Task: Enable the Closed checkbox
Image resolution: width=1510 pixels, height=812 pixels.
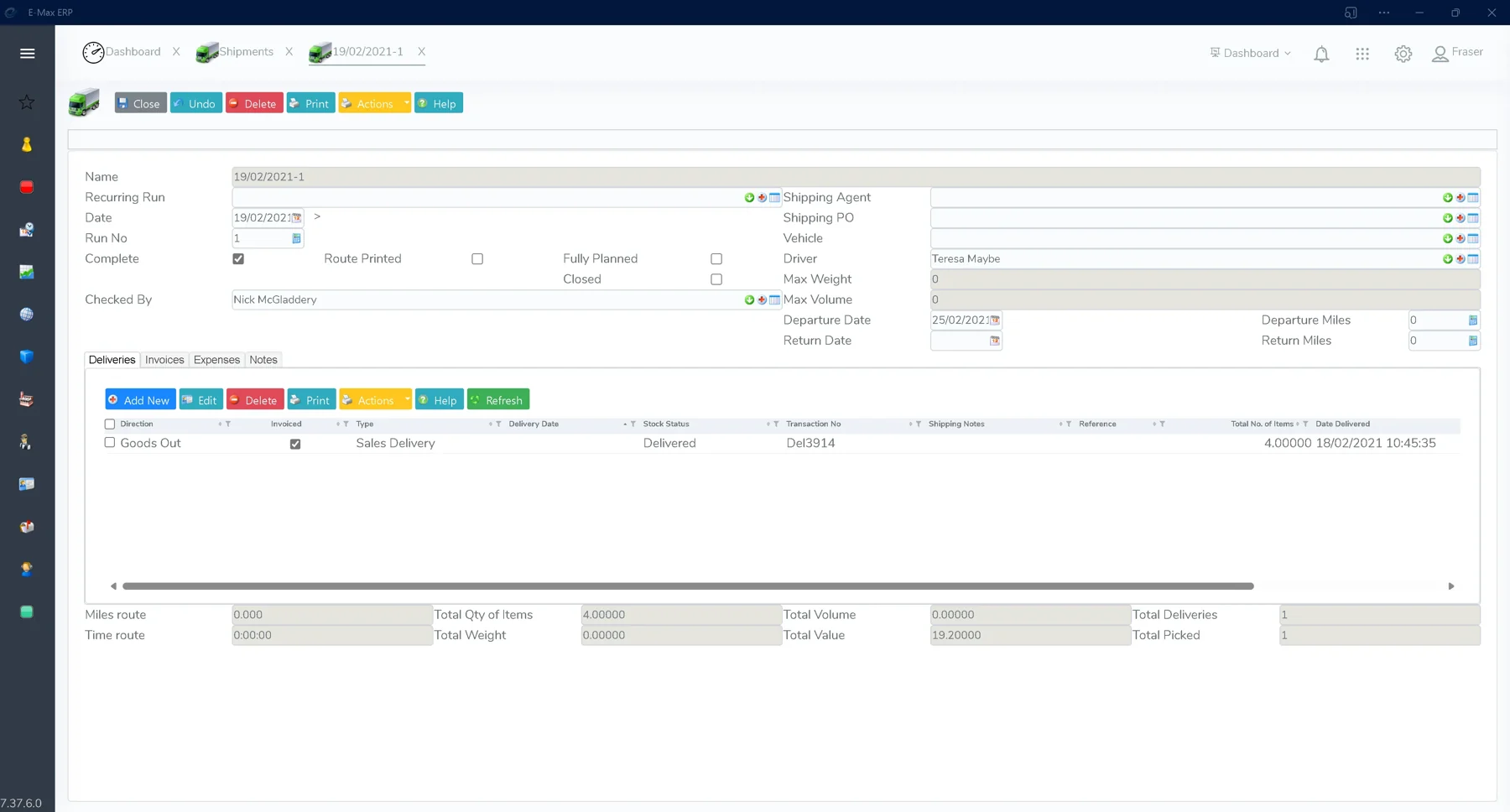Action: (x=716, y=279)
